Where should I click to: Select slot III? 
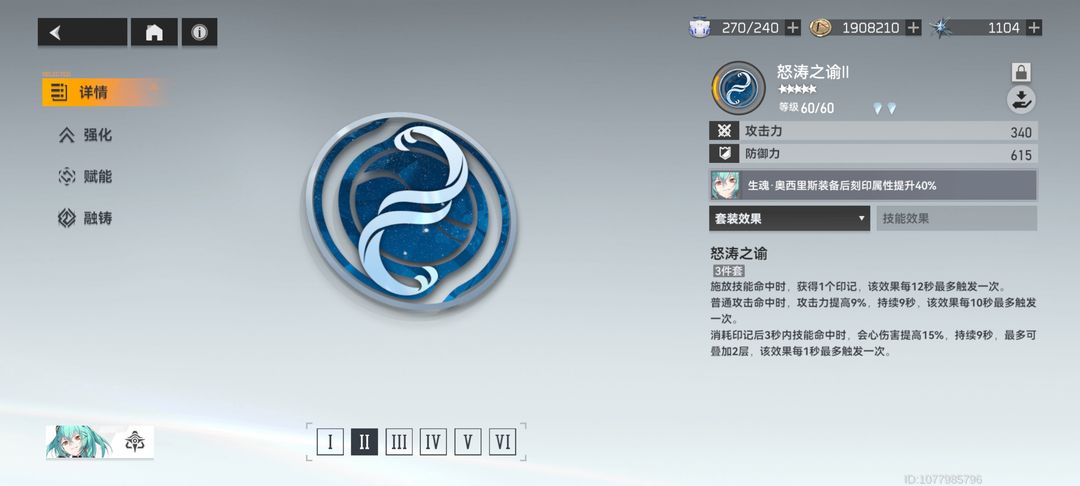pyautogui.click(x=399, y=442)
